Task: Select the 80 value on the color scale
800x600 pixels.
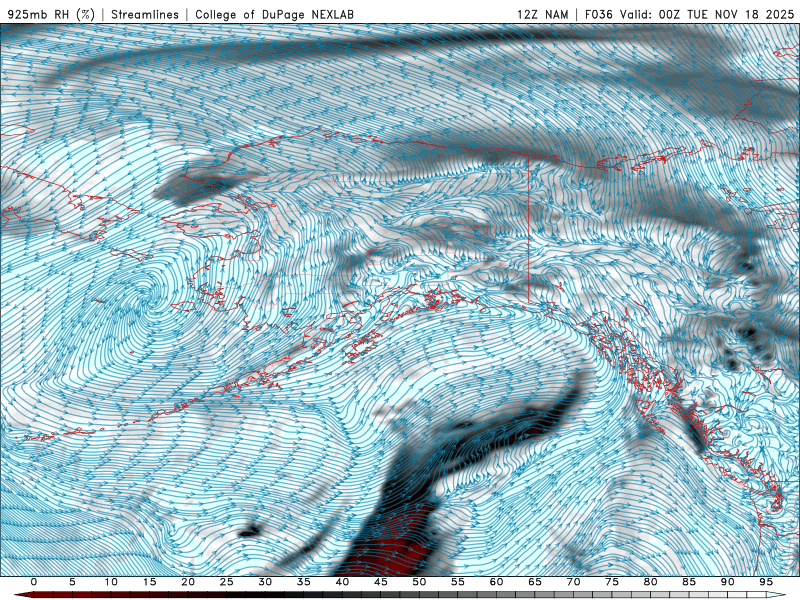Action: coord(650,582)
